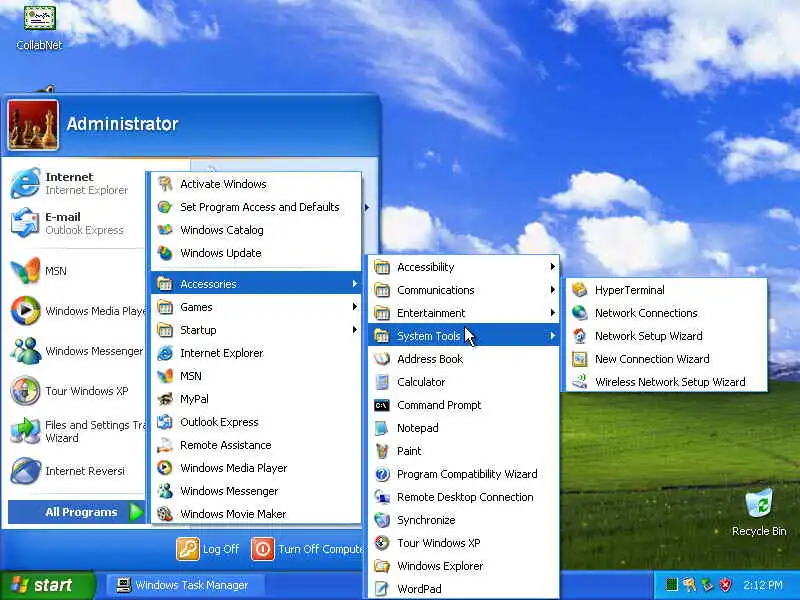Expand System Tools submenu arrow
This screenshot has width=800, height=600.
pyautogui.click(x=553, y=336)
